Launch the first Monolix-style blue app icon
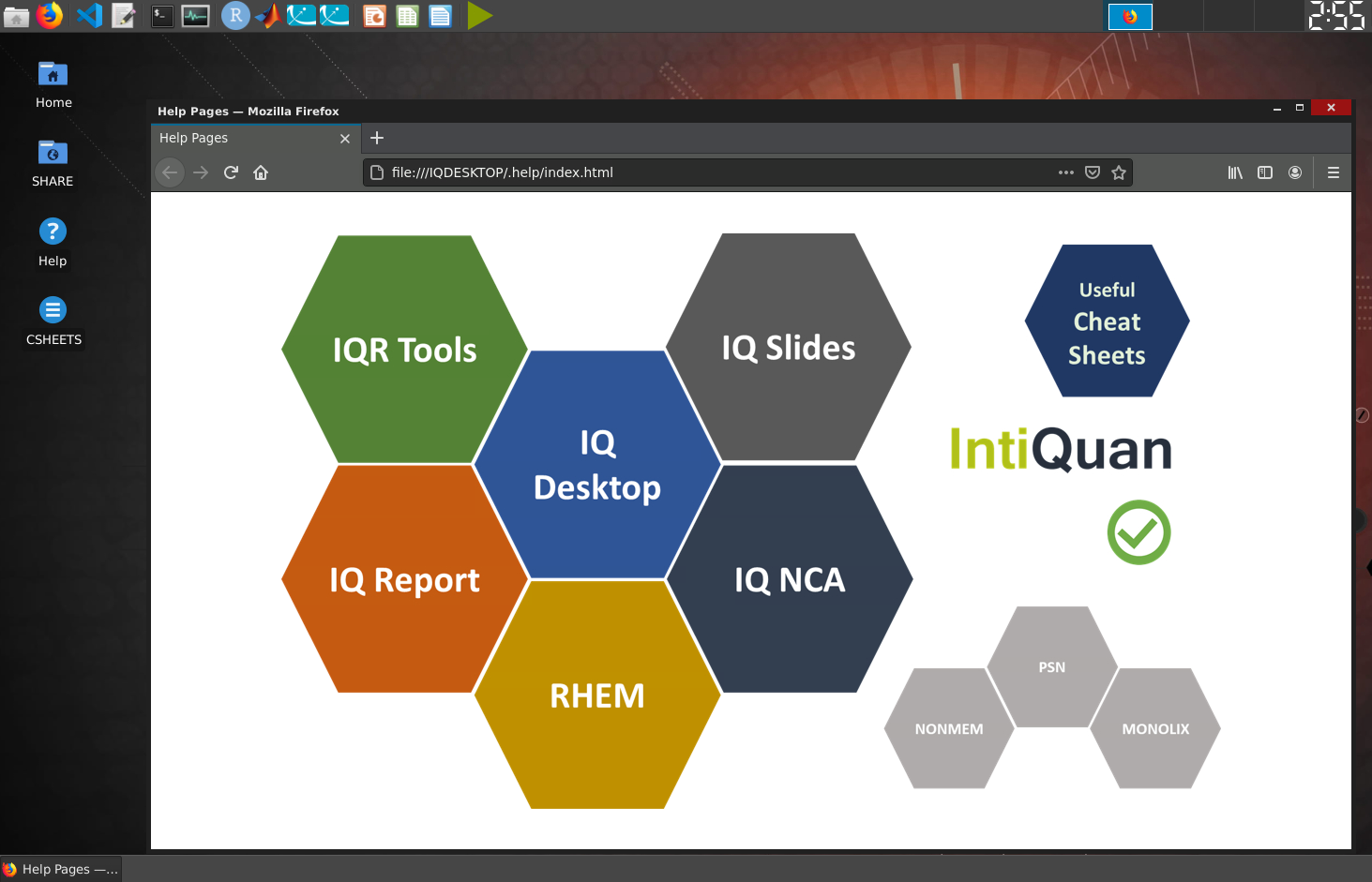This screenshot has height=882, width=1372. pyautogui.click(x=301, y=16)
